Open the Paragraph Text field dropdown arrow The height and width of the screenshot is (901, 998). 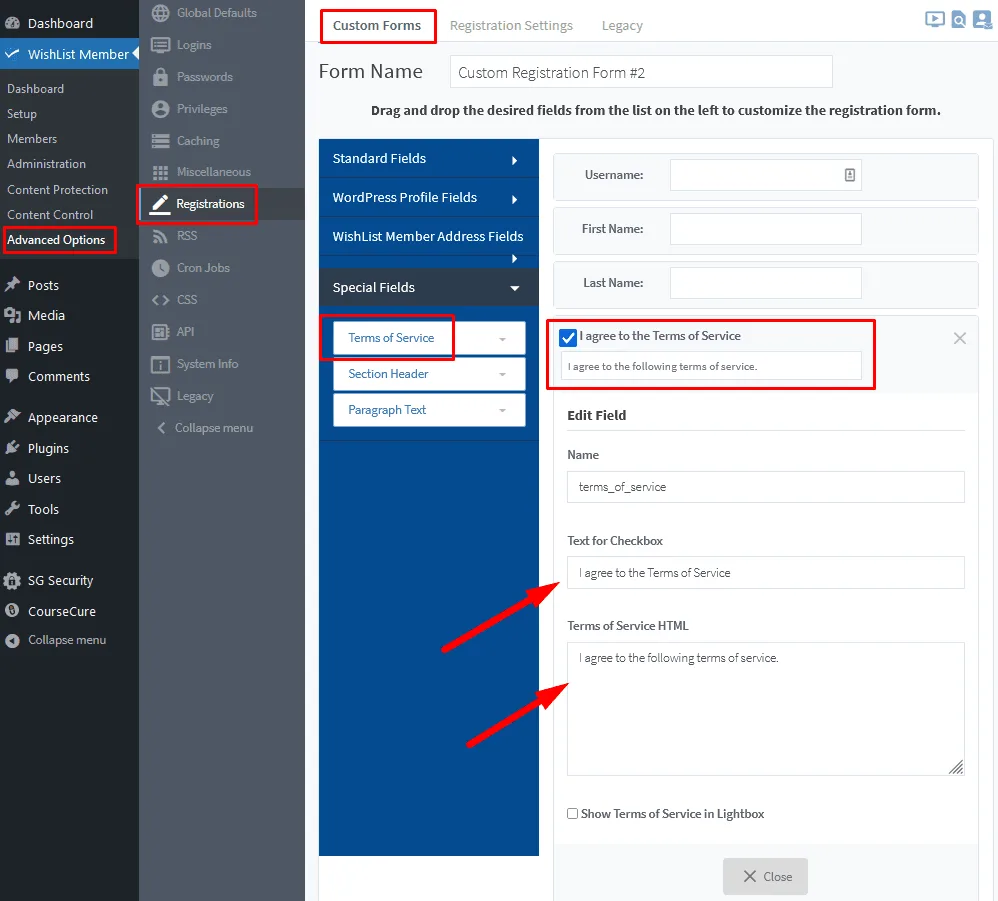tap(502, 411)
